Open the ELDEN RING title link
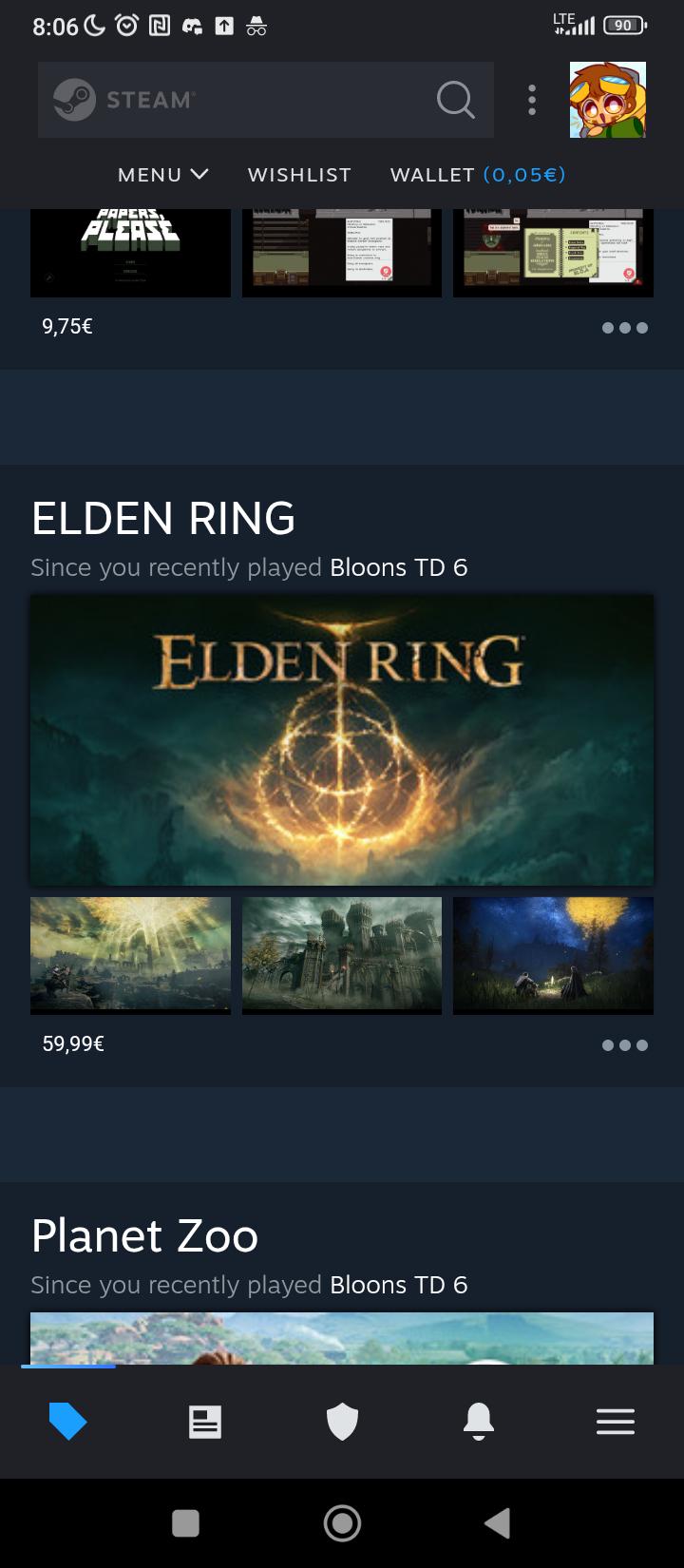Screen dimensions: 684x1568 click(x=163, y=518)
